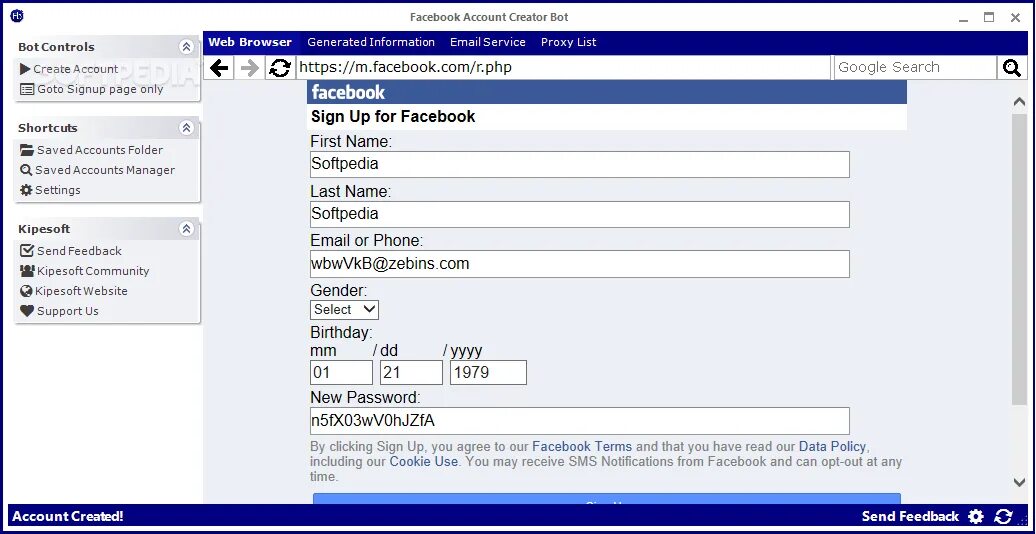The image size is (1036, 534).
Task: Click the Account Created! status text
Action: 68,517
